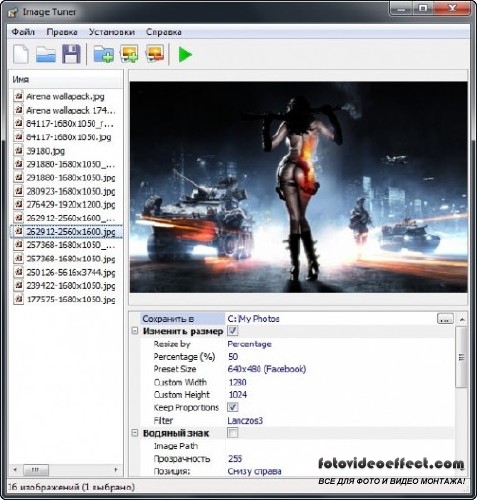Minimize the Image Tuner window

401,9
